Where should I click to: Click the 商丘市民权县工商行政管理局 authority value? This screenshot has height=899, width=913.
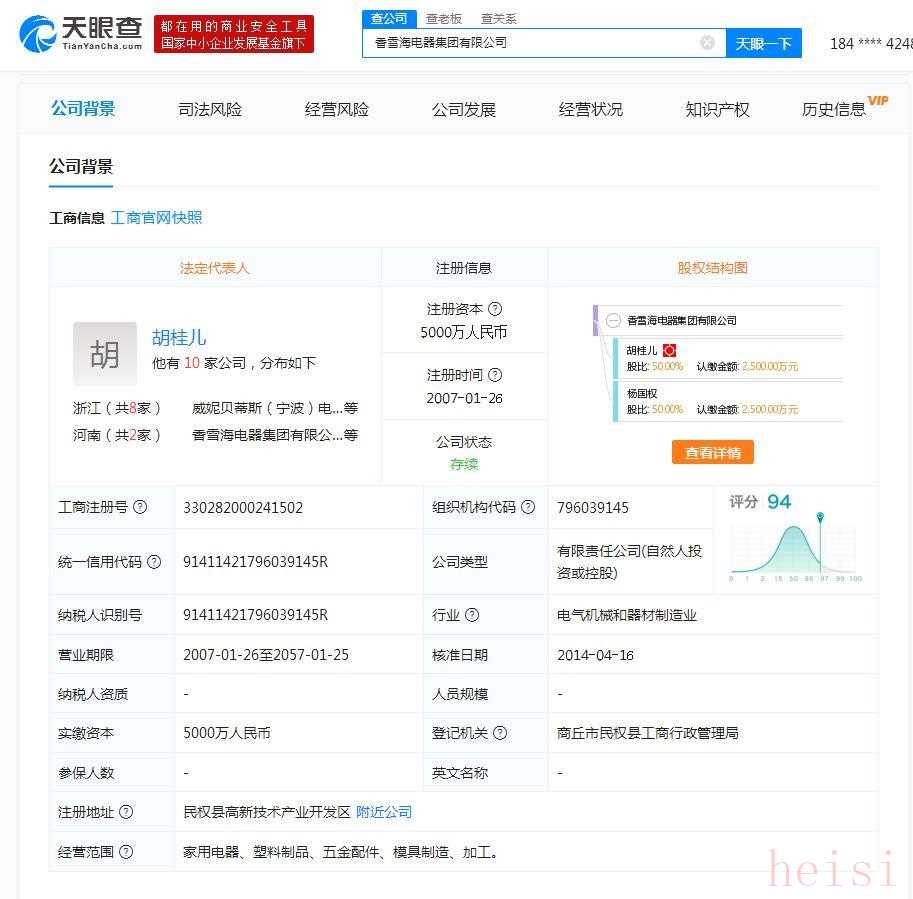click(x=647, y=733)
